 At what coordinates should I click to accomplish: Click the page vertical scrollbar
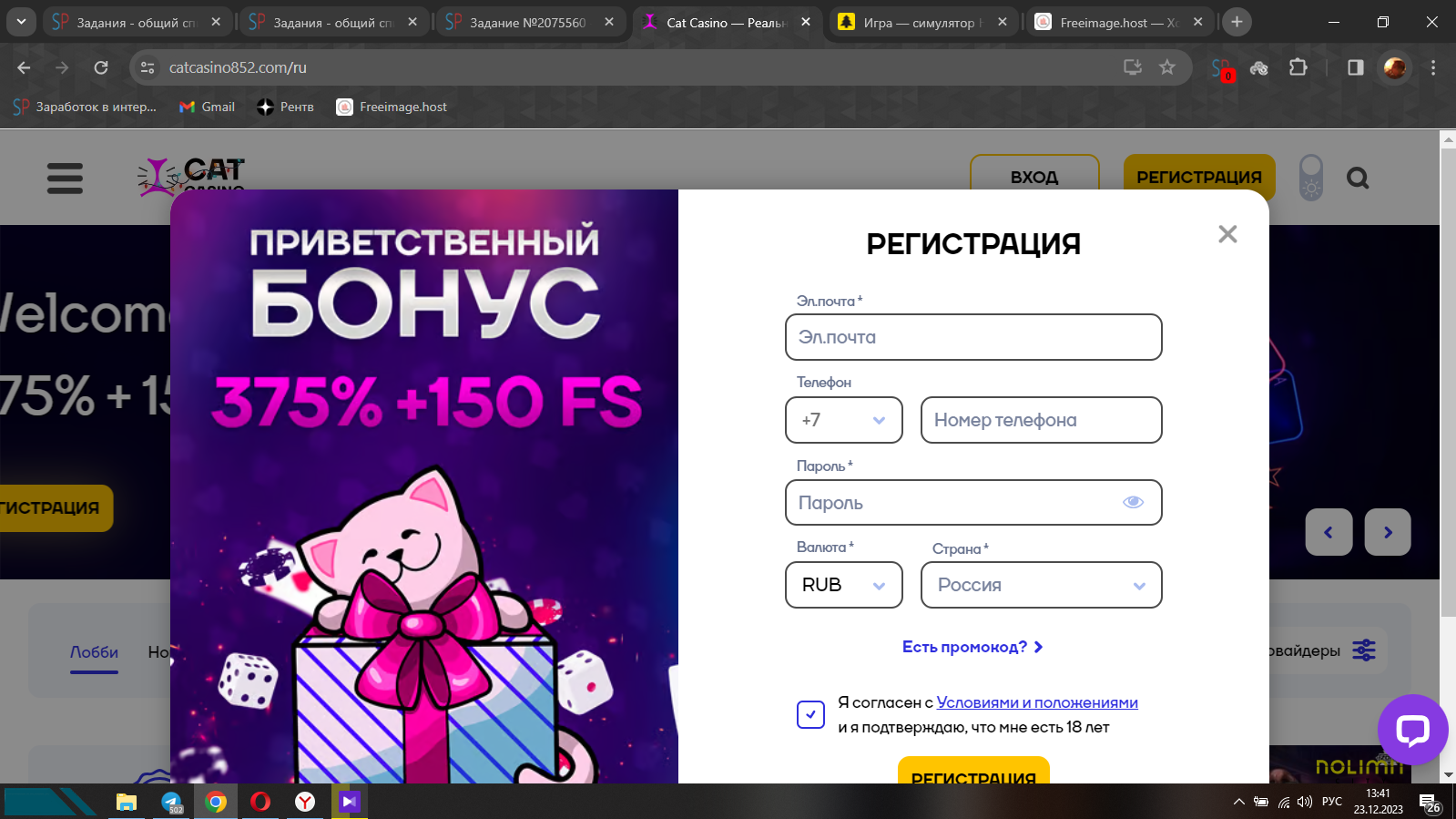pos(1448,382)
